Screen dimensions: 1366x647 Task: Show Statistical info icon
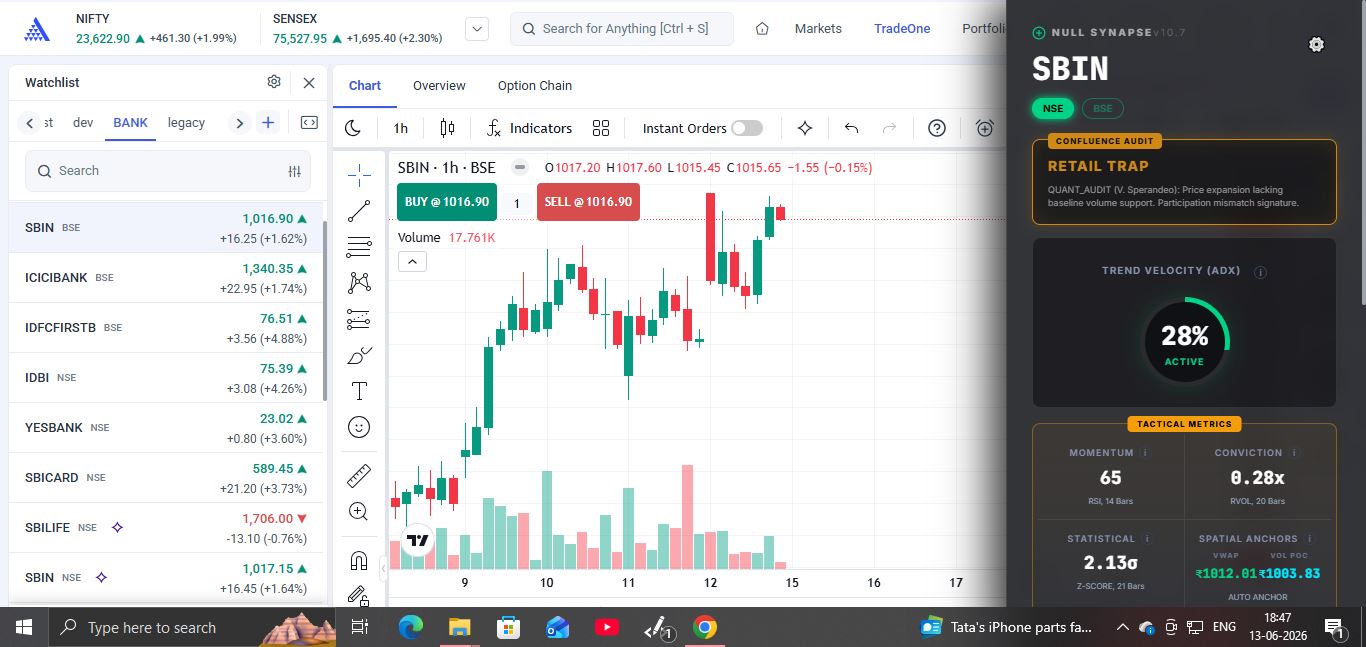pos(1147,539)
